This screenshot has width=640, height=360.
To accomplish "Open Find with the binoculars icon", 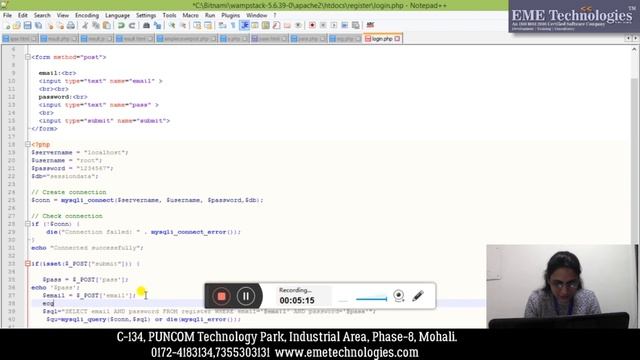I will click(x=146, y=26).
